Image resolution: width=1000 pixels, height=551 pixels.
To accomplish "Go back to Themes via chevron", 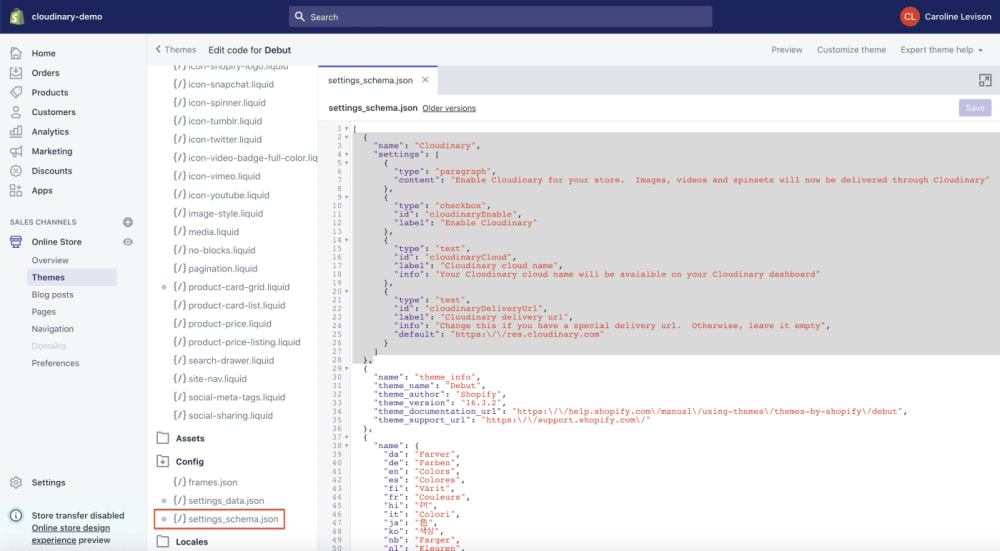I will [x=158, y=49].
